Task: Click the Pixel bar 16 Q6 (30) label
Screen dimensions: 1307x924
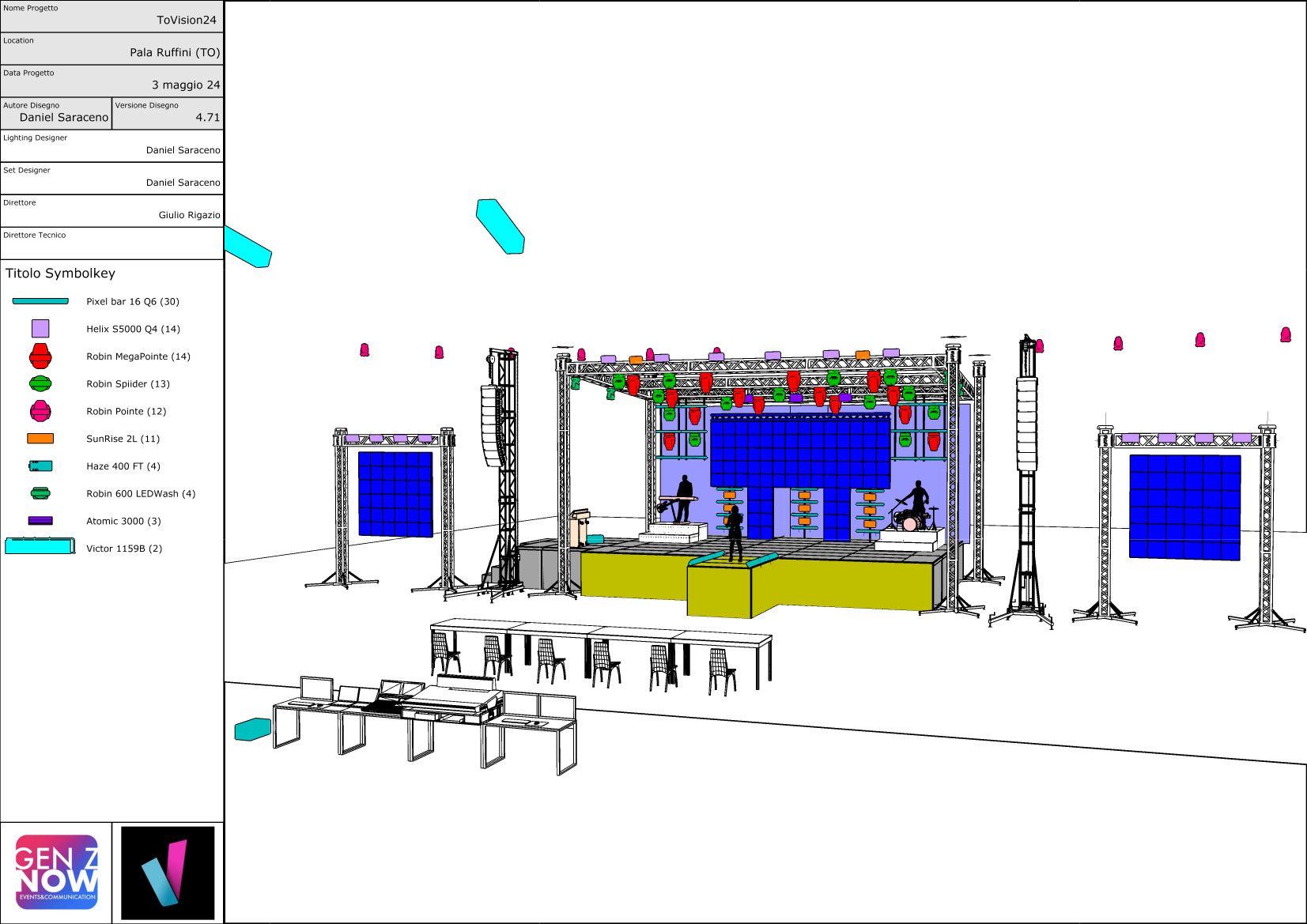Action: (x=133, y=302)
